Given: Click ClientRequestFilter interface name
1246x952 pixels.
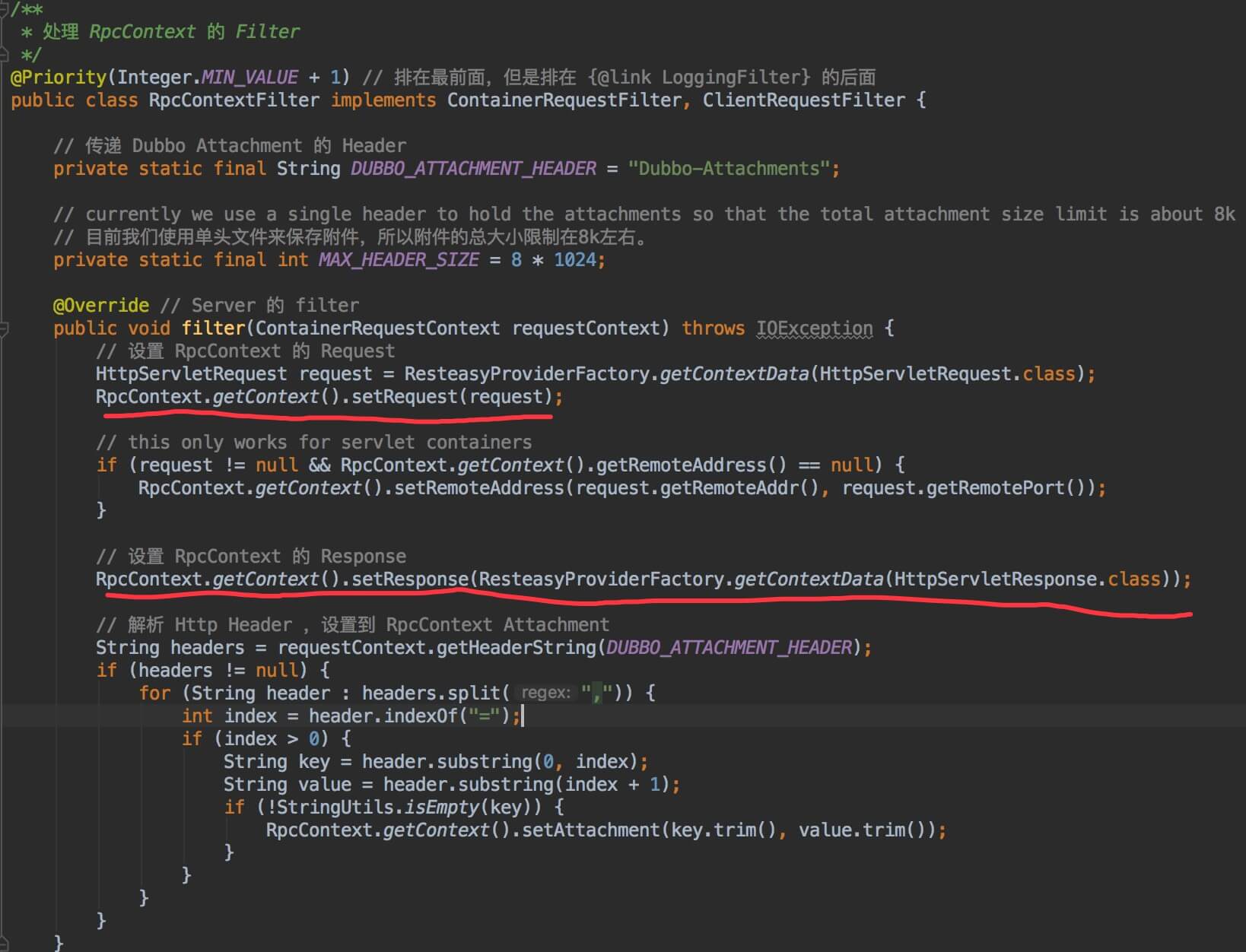Looking at the screenshot, I should (x=803, y=100).
